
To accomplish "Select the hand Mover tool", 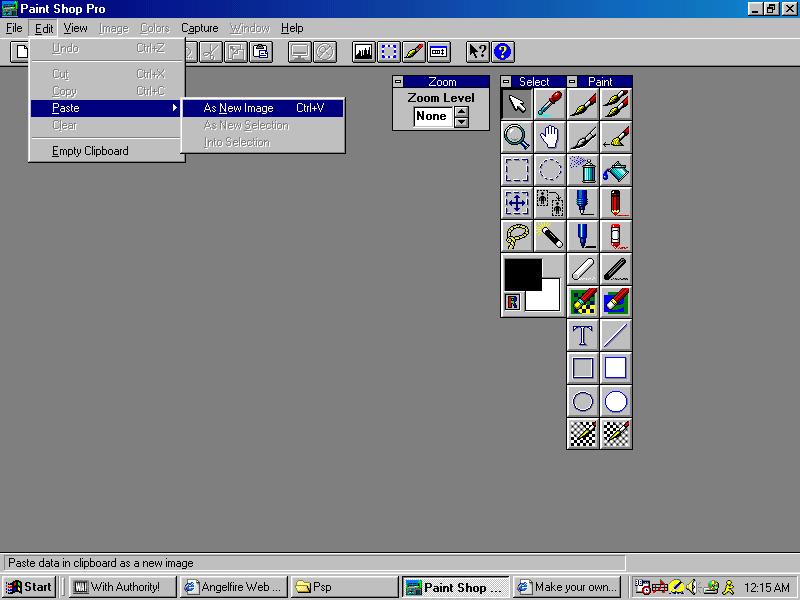I will coord(550,137).
